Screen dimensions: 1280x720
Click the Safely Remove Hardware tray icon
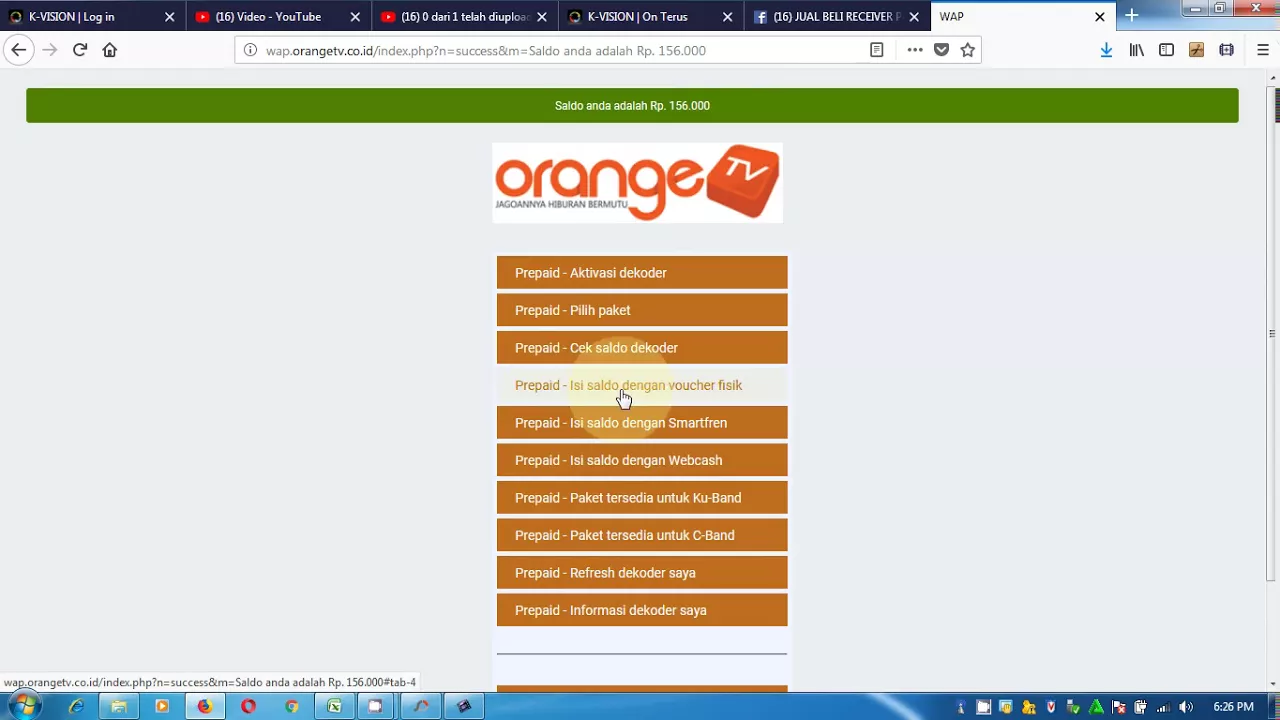1073,707
